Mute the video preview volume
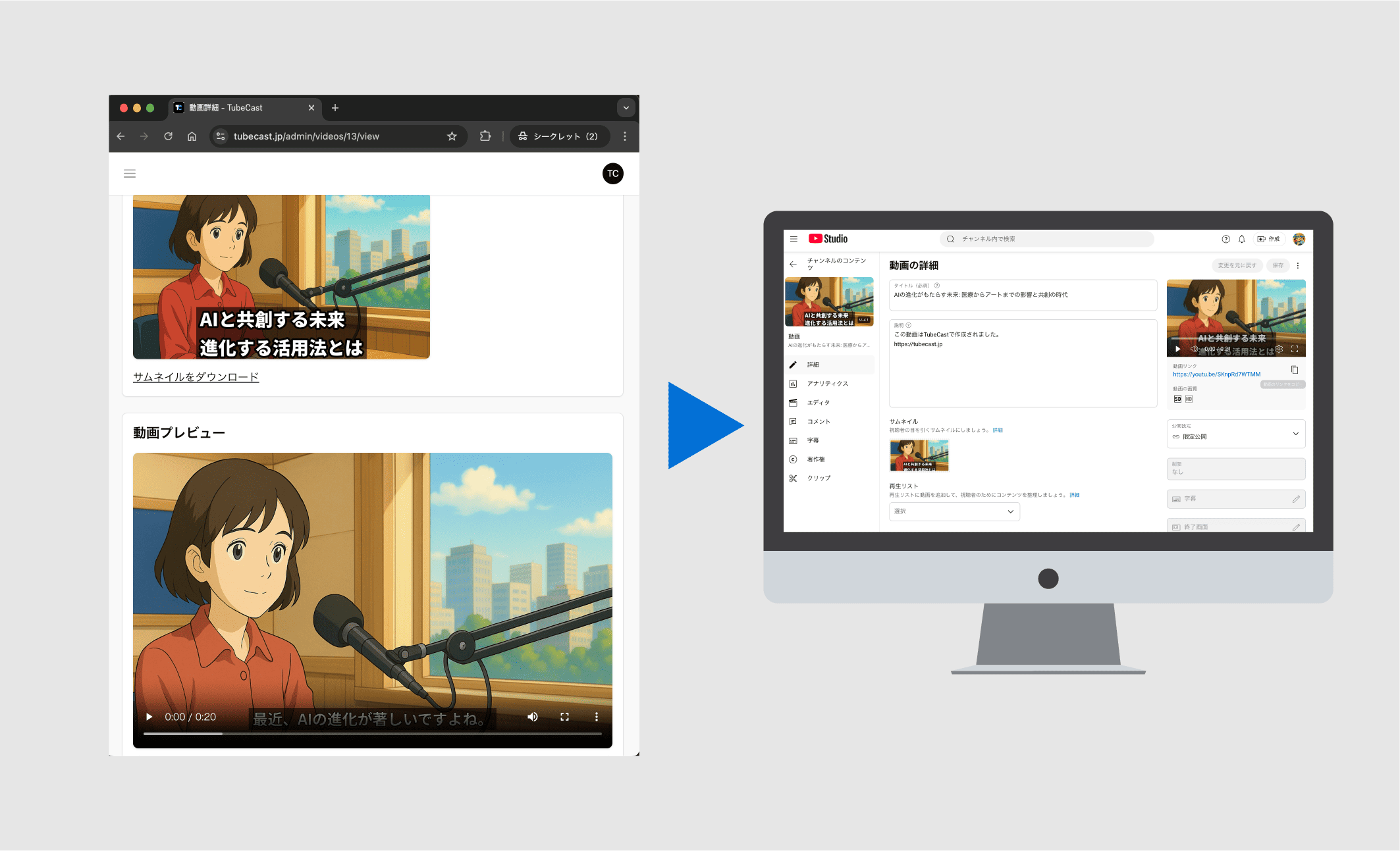1400x851 pixels. click(x=532, y=717)
